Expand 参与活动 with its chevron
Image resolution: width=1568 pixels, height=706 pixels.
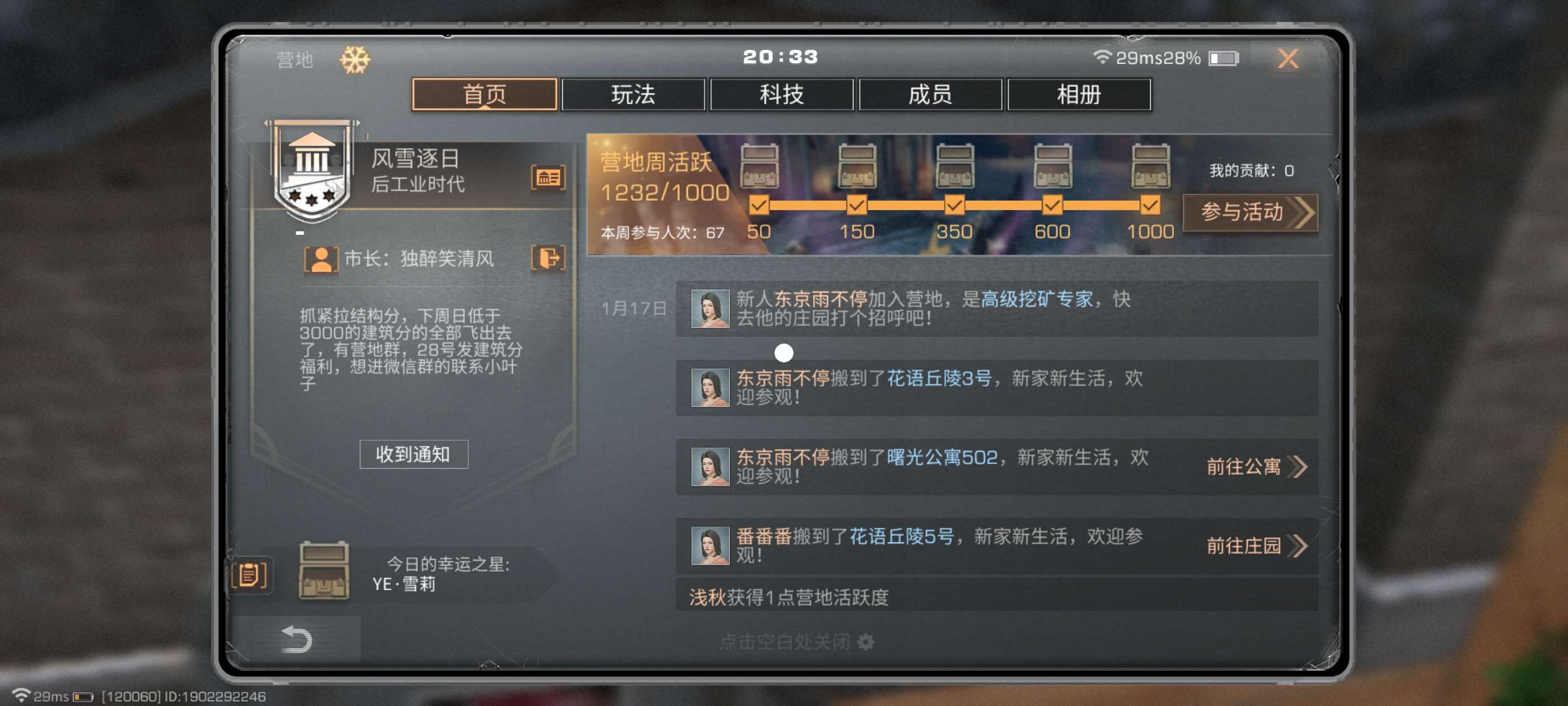pos(1250,212)
